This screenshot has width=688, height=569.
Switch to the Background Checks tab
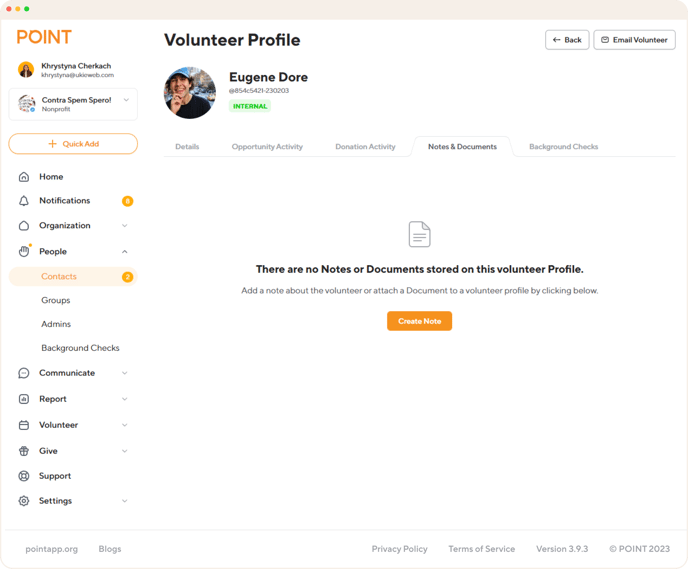[x=563, y=147]
